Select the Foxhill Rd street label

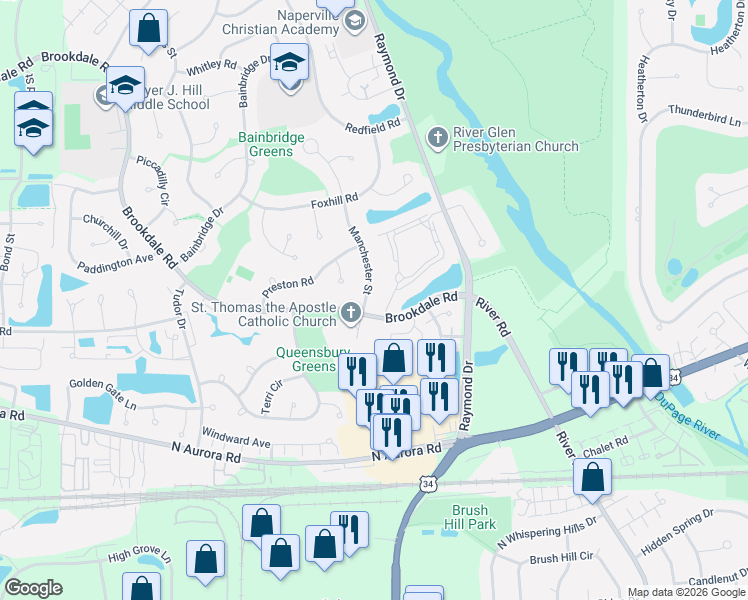click(x=334, y=201)
